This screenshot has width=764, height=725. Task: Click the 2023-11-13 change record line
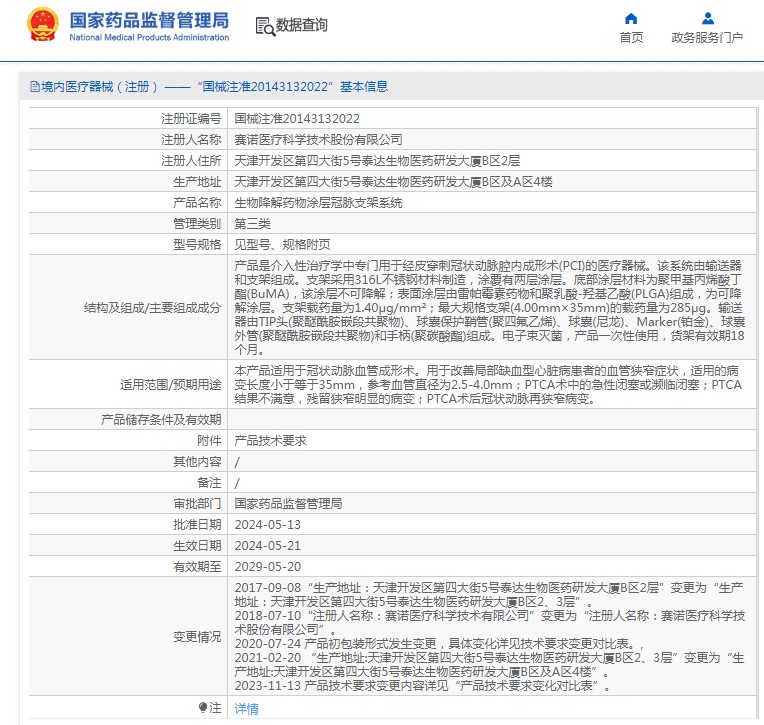coord(422,686)
